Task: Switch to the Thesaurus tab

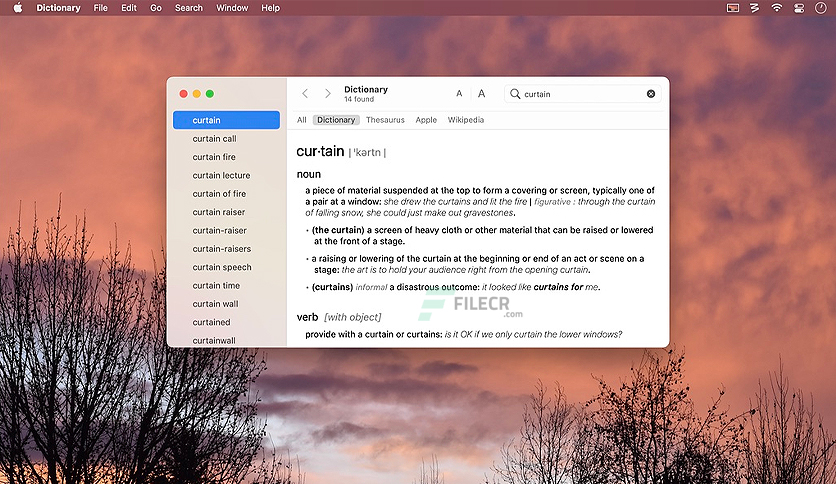Action: (385, 120)
